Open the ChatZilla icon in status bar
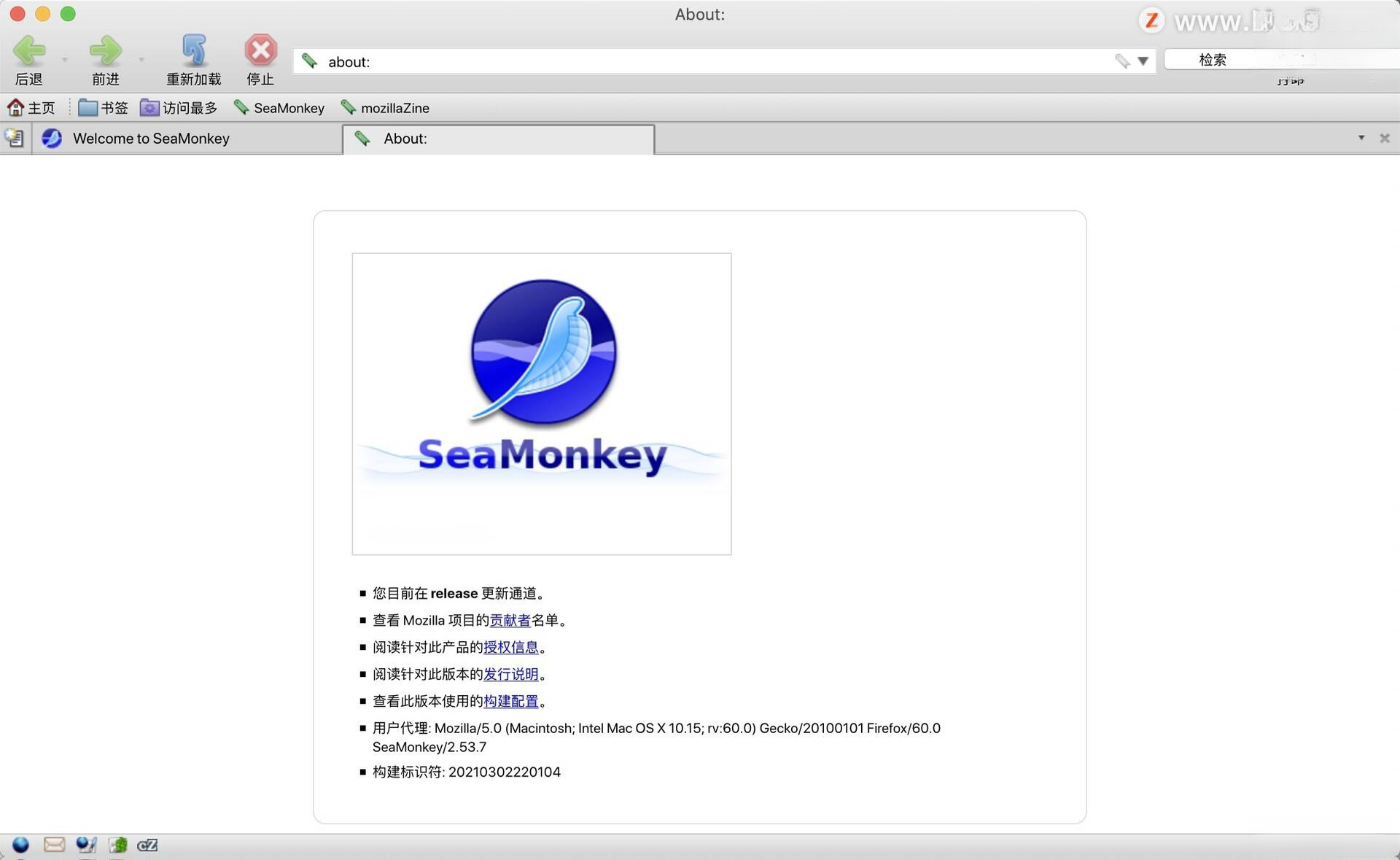The image size is (1400, 860). (x=147, y=845)
